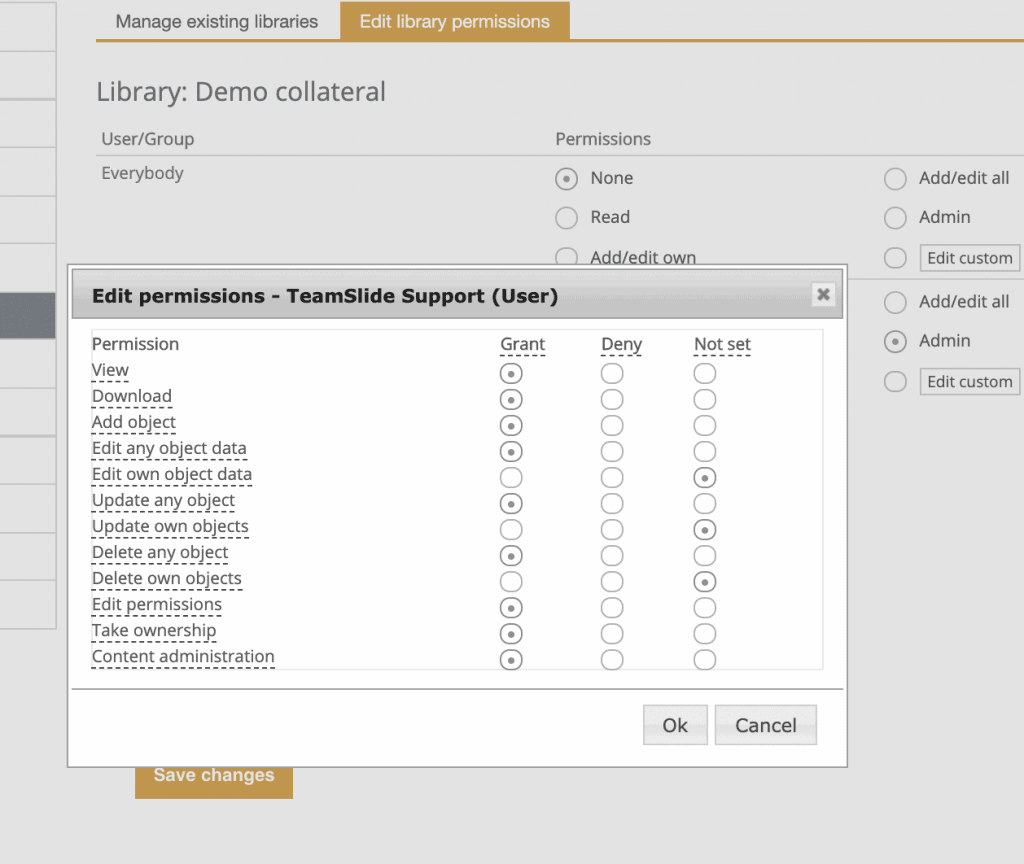
Task: Select Read permission for Everybody
Action: coord(566,217)
